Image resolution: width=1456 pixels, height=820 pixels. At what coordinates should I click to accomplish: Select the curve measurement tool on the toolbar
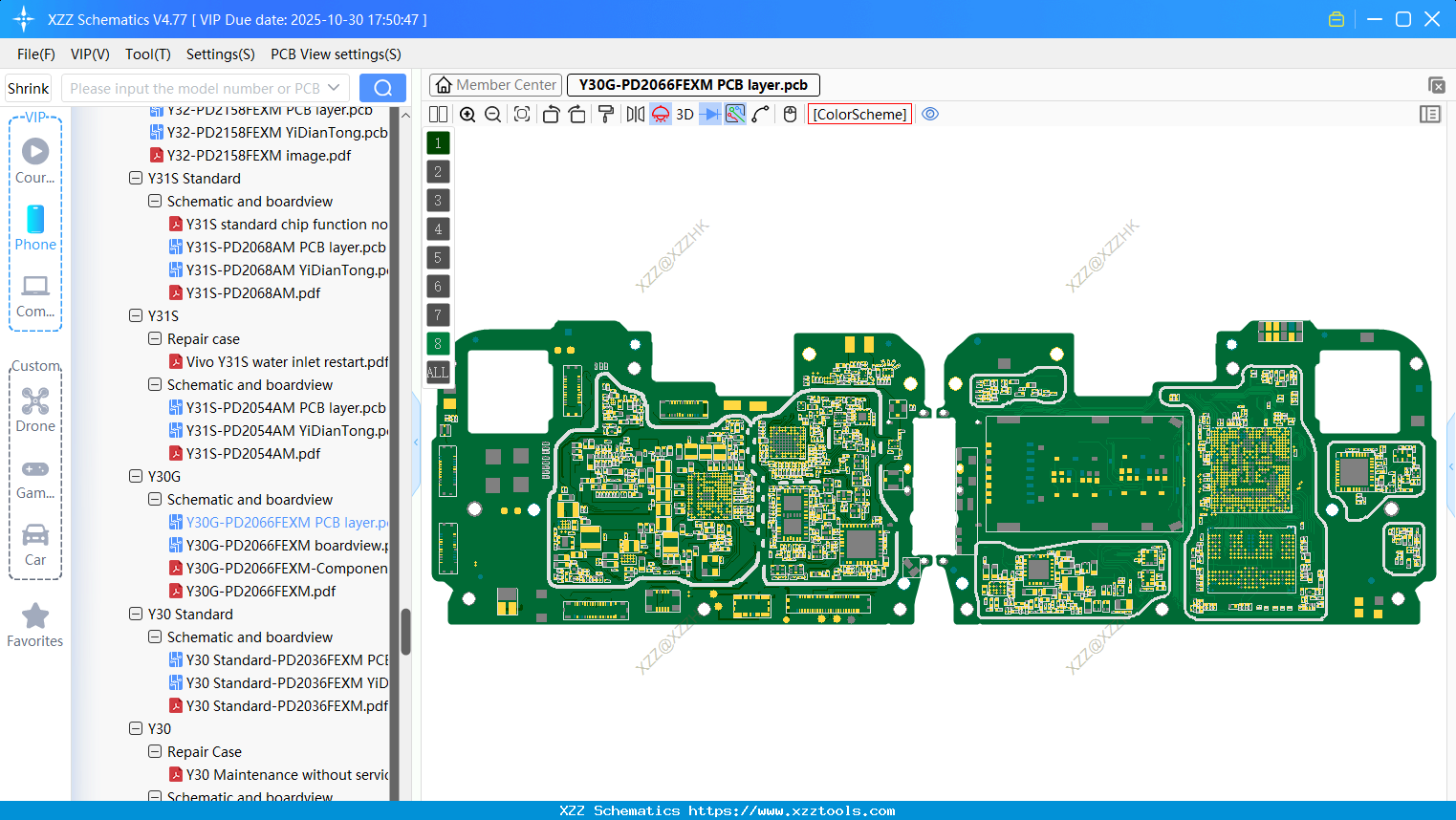click(758, 114)
